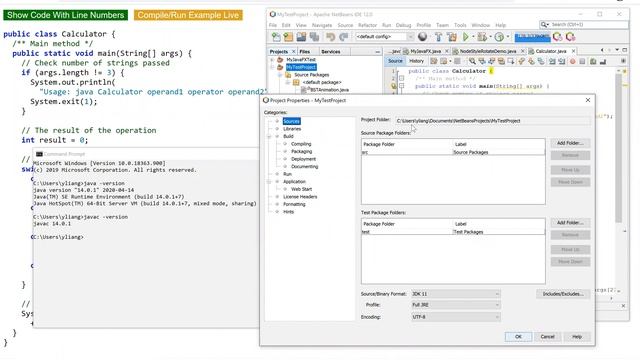The image size is (640, 360).
Task: Click the NetBeans editor vertical scrollbar
Action: tap(618, 149)
